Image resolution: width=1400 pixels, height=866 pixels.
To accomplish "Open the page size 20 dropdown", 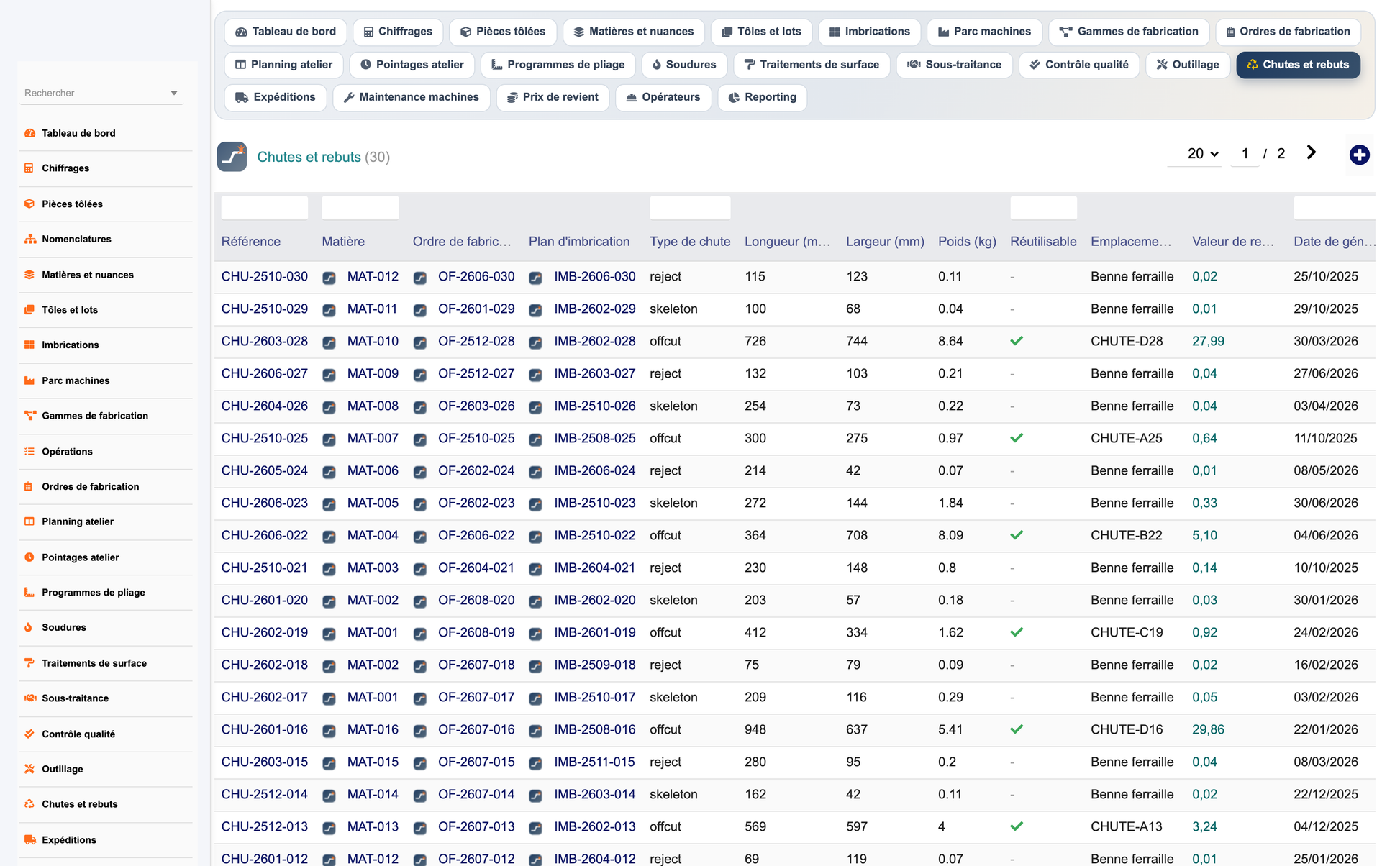I will click(1194, 154).
